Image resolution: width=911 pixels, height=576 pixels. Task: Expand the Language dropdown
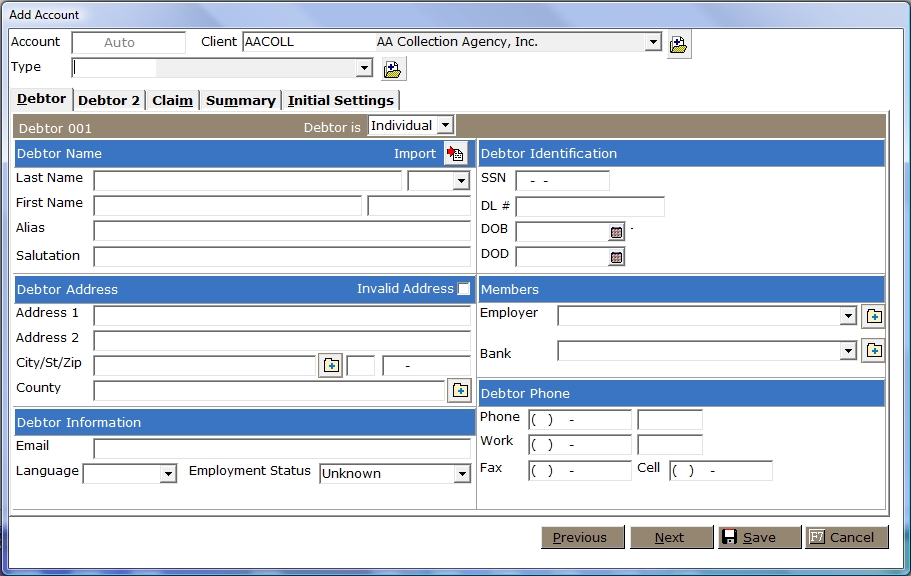(168, 474)
